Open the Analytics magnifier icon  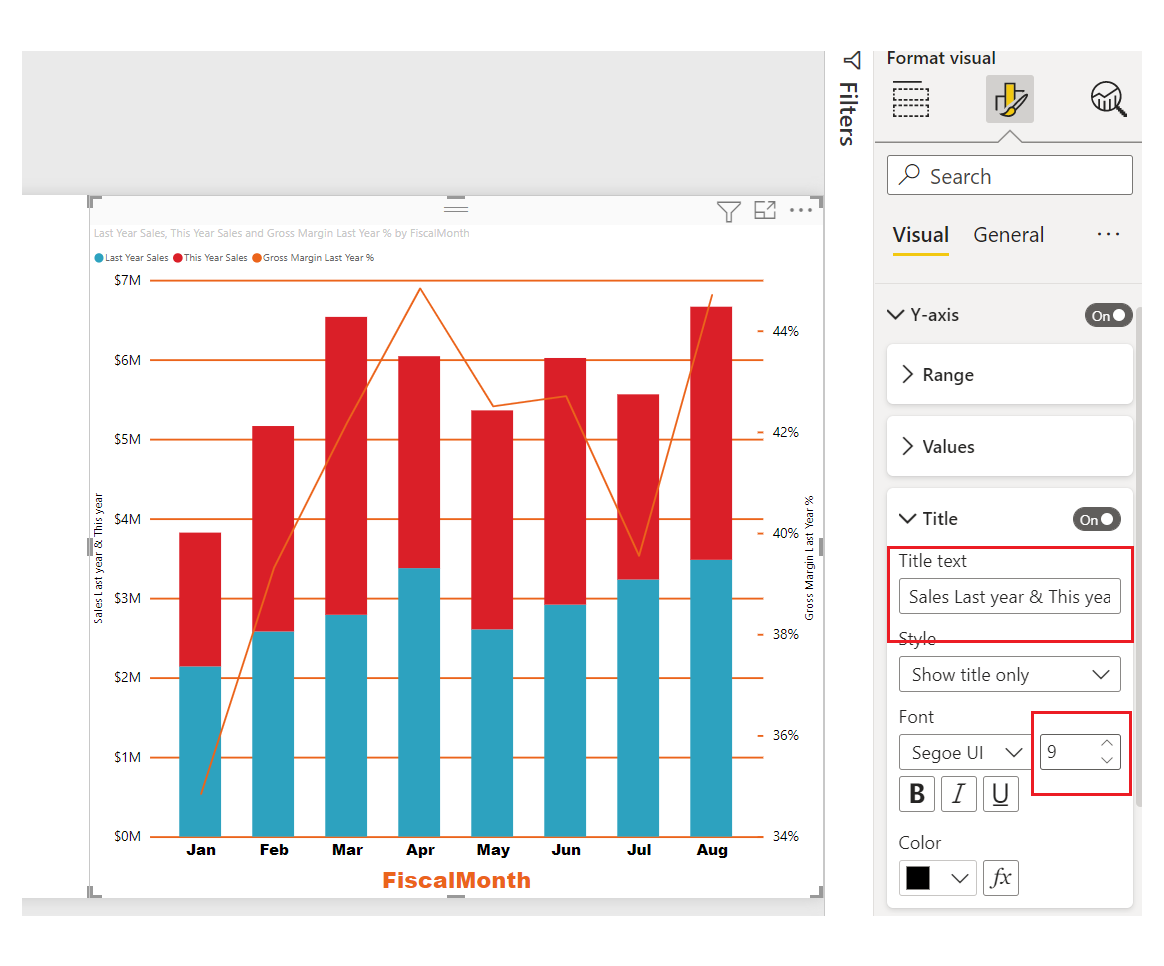click(1108, 99)
